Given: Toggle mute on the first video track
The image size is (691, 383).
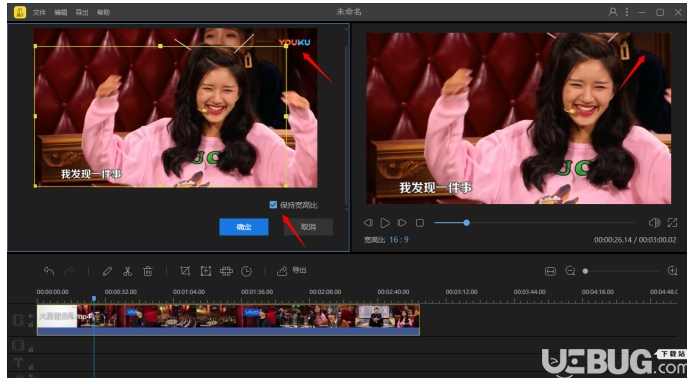Looking at the screenshot, I should coord(31,316).
